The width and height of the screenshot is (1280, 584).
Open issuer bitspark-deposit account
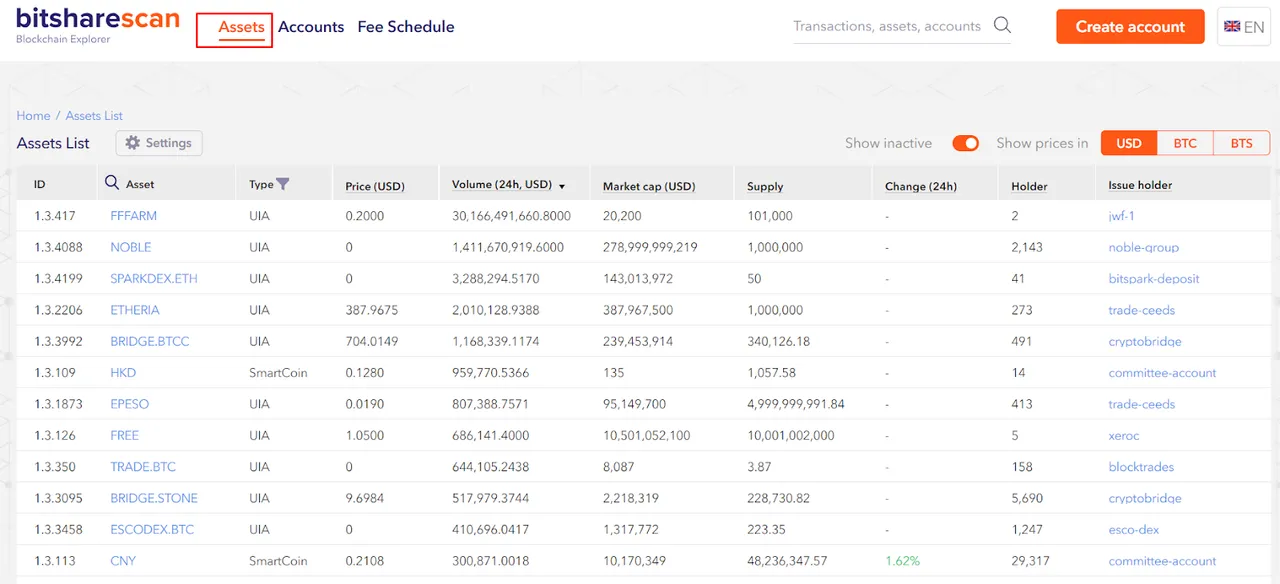(1153, 279)
